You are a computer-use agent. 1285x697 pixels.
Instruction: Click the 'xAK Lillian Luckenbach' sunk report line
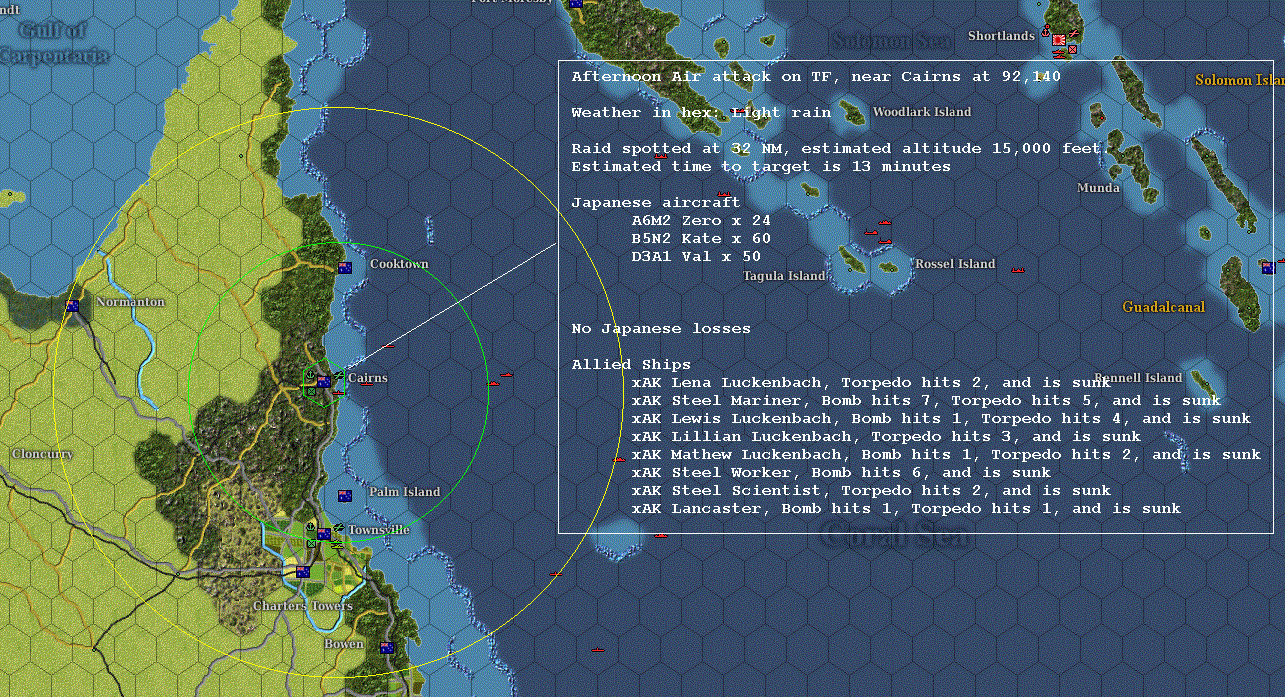point(886,437)
